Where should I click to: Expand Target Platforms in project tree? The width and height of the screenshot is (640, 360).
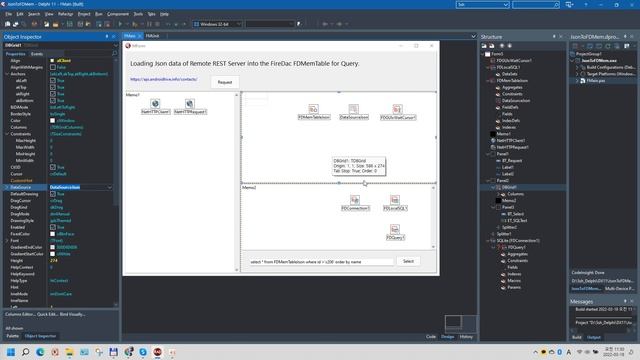point(577,74)
